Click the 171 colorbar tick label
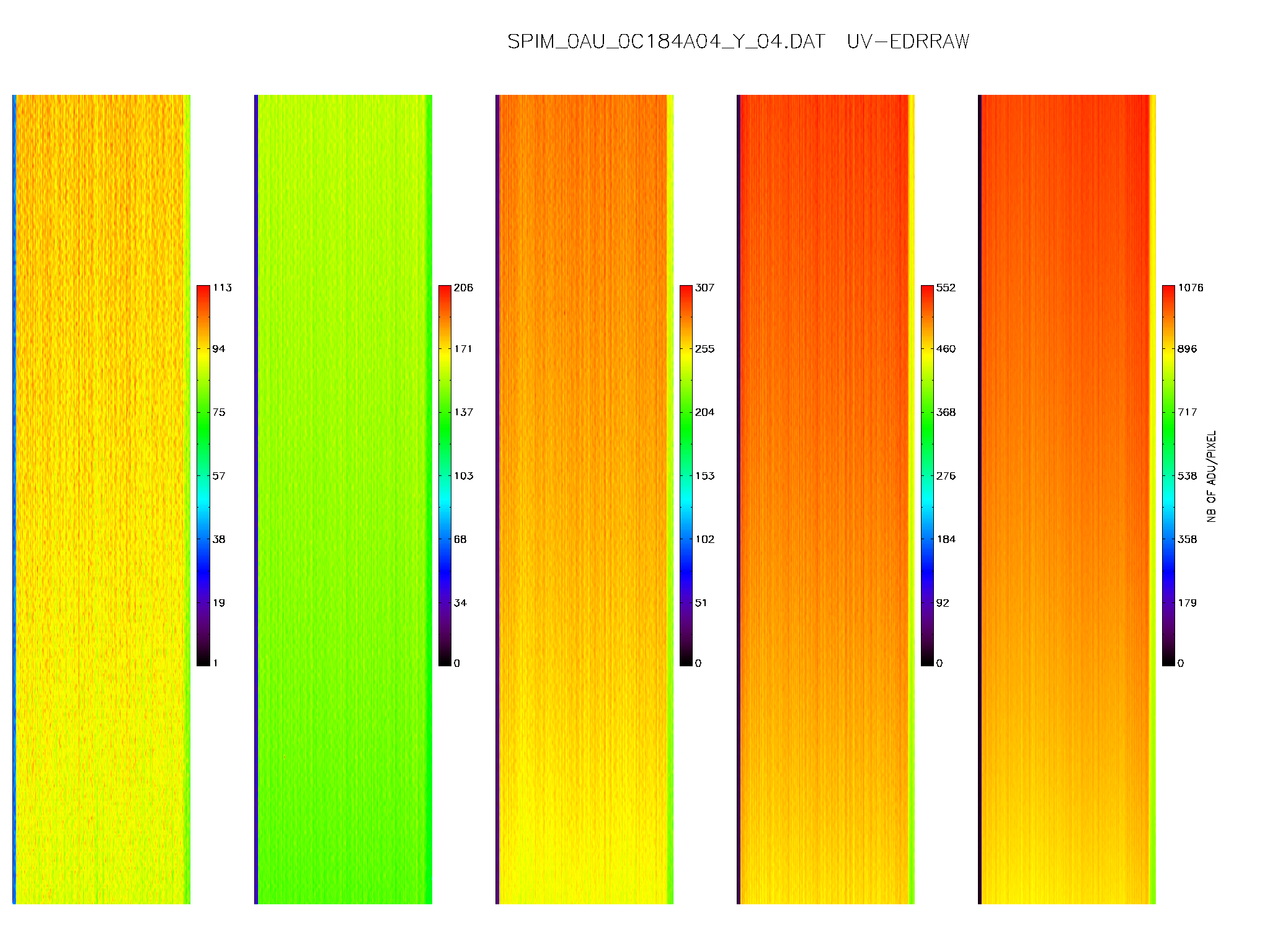 click(x=463, y=349)
